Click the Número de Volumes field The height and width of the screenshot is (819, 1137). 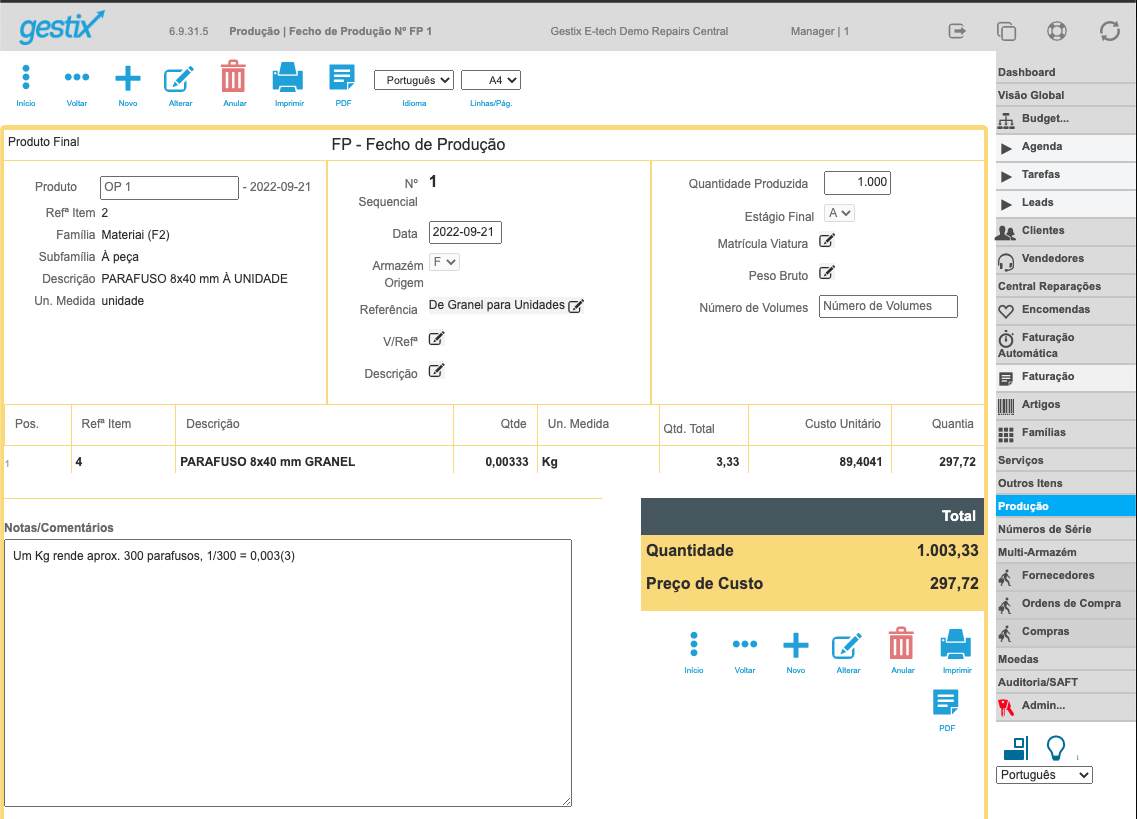coord(888,306)
